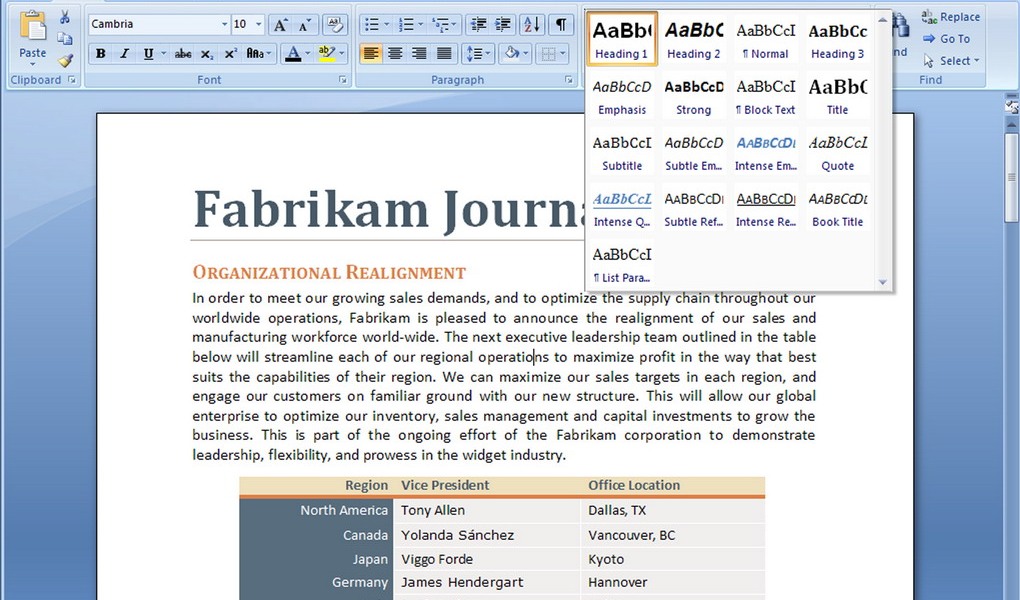Shrink the font size
The width and height of the screenshot is (1020, 600).
click(x=304, y=25)
